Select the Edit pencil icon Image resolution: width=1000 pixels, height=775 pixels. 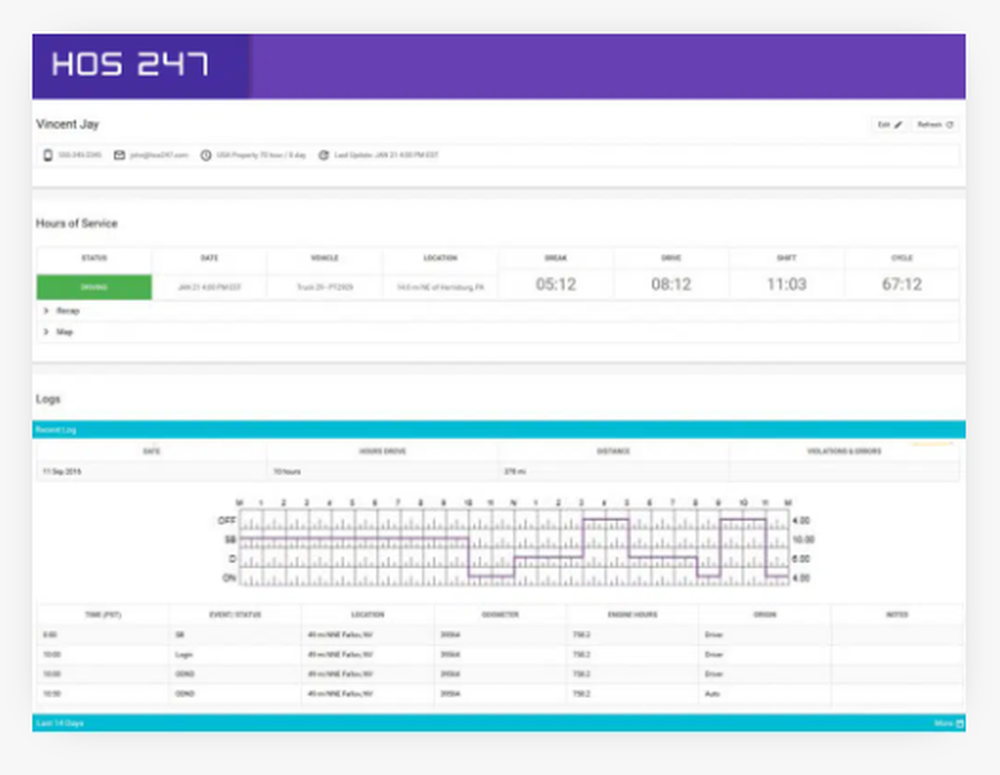pos(898,124)
